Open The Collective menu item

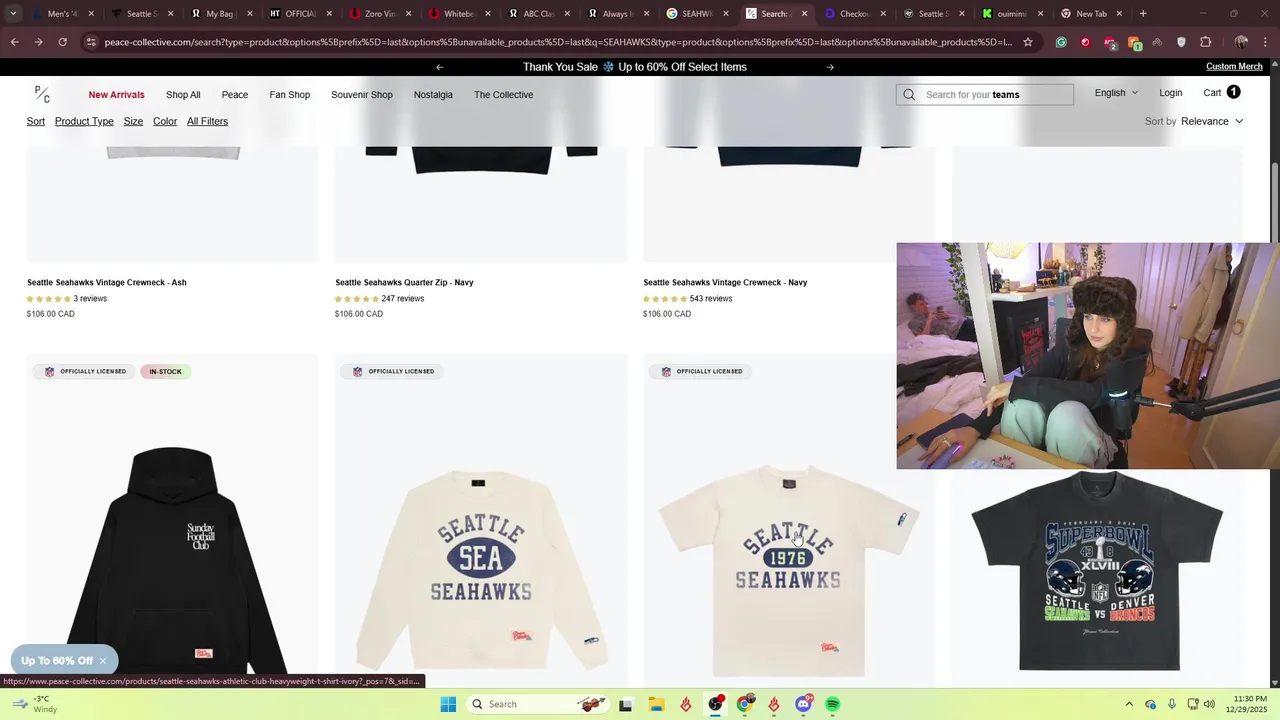pyautogui.click(x=503, y=95)
